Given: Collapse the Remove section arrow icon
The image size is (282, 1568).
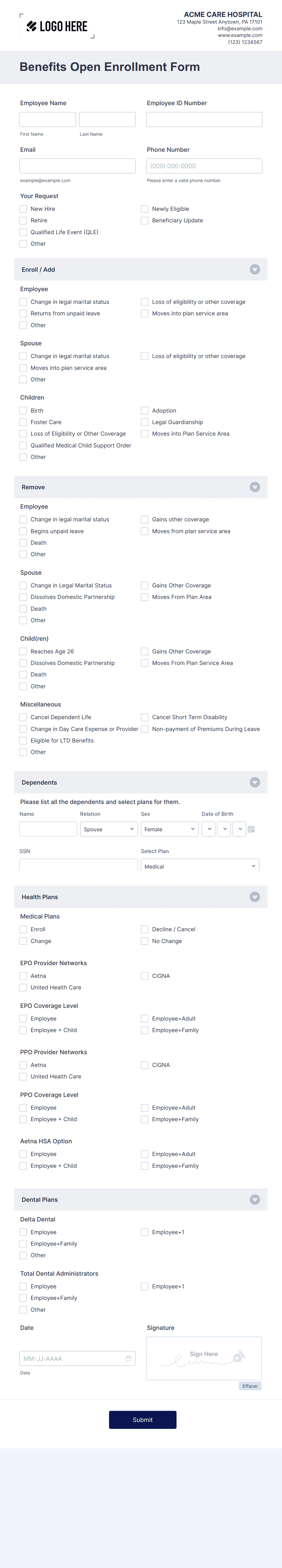Looking at the screenshot, I should (x=255, y=487).
